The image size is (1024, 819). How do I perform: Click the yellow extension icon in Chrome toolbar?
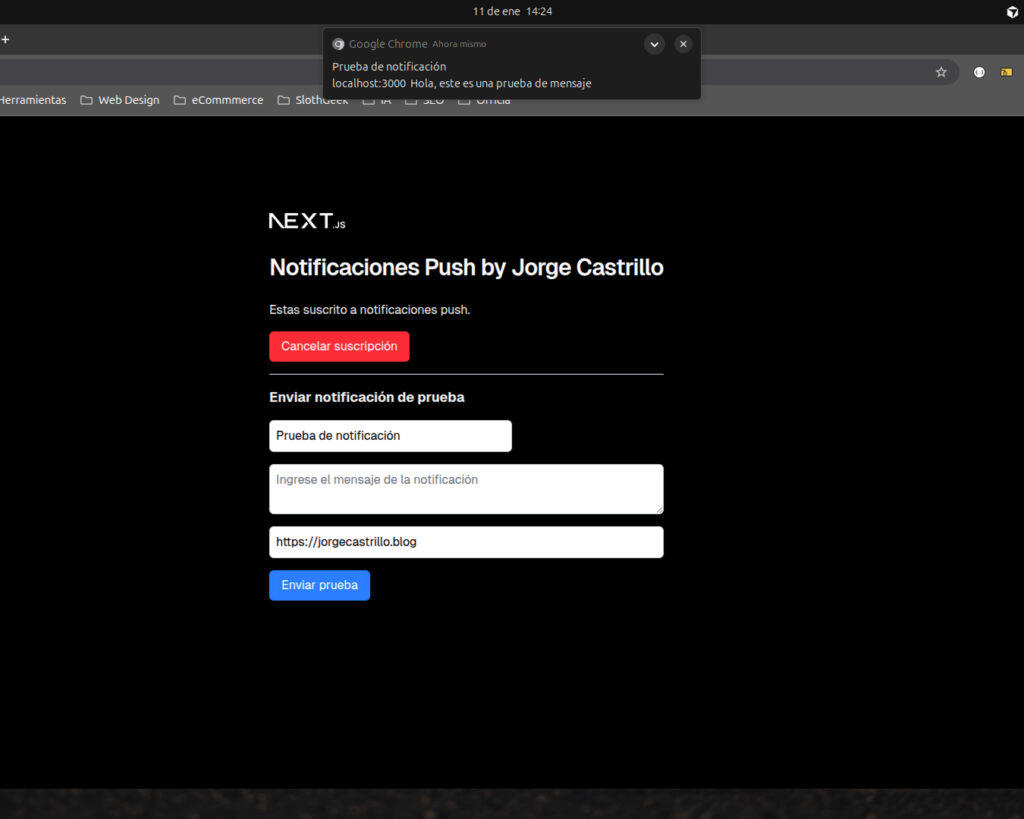tap(1006, 72)
